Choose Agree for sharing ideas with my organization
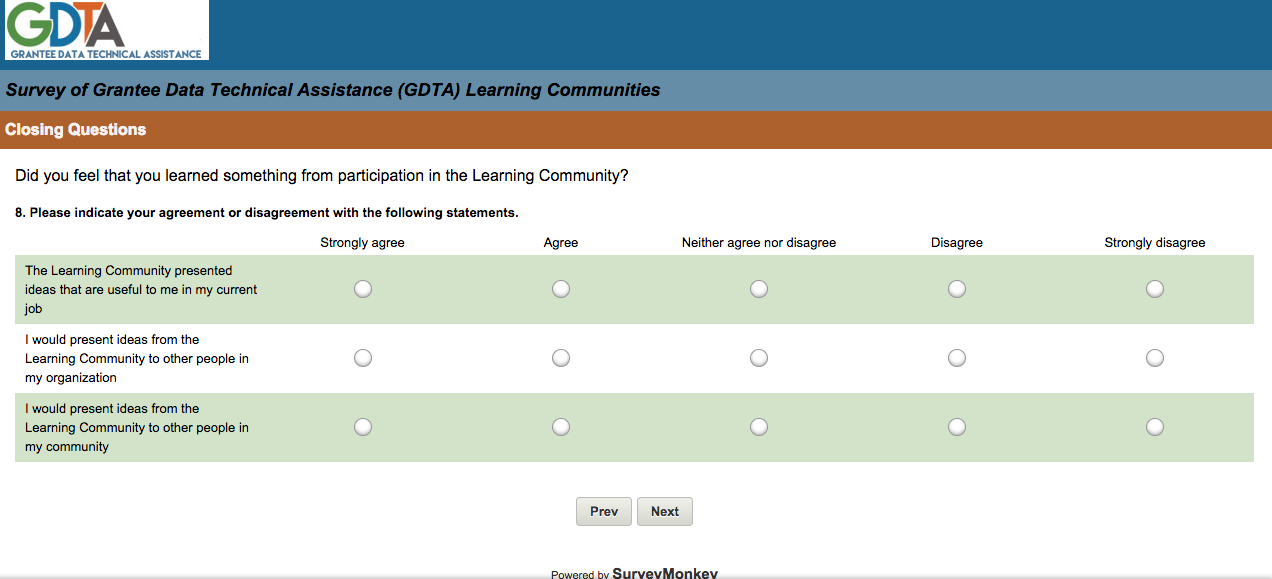 (561, 358)
